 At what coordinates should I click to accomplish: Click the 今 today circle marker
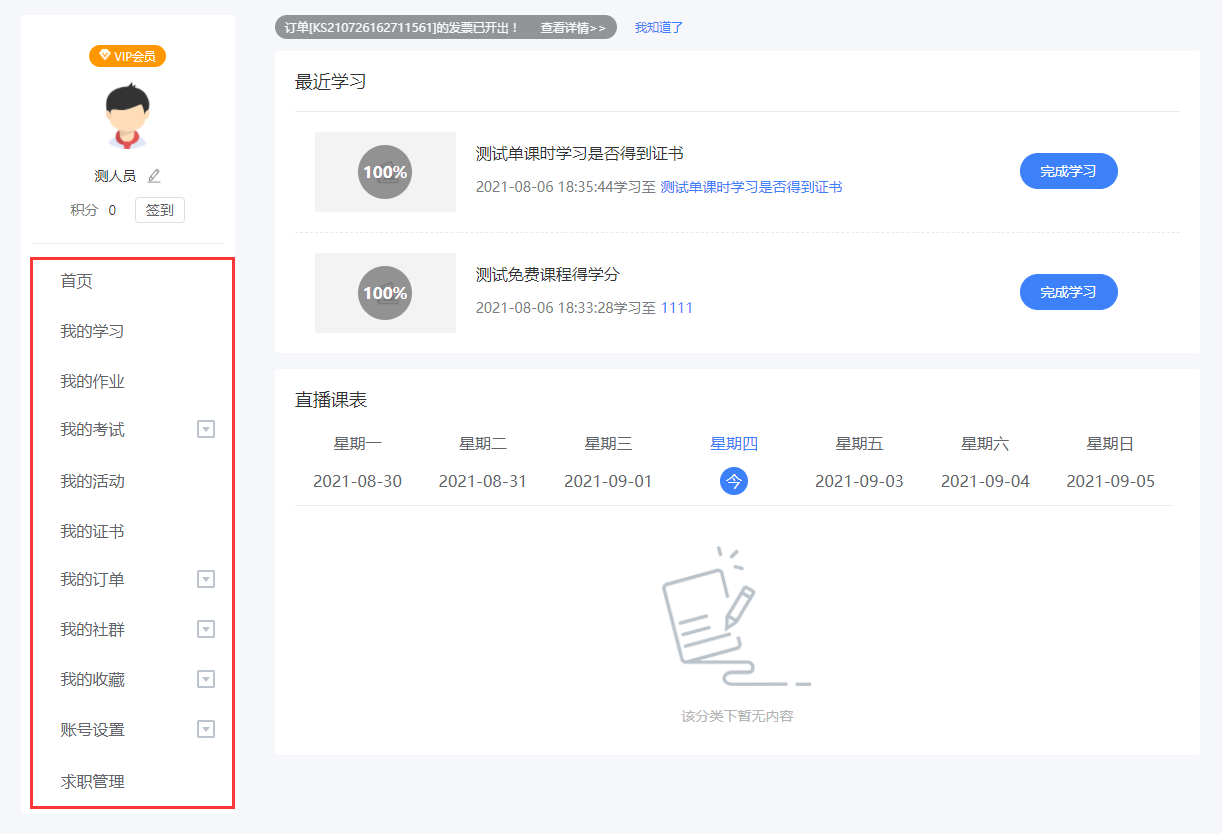click(x=734, y=481)
